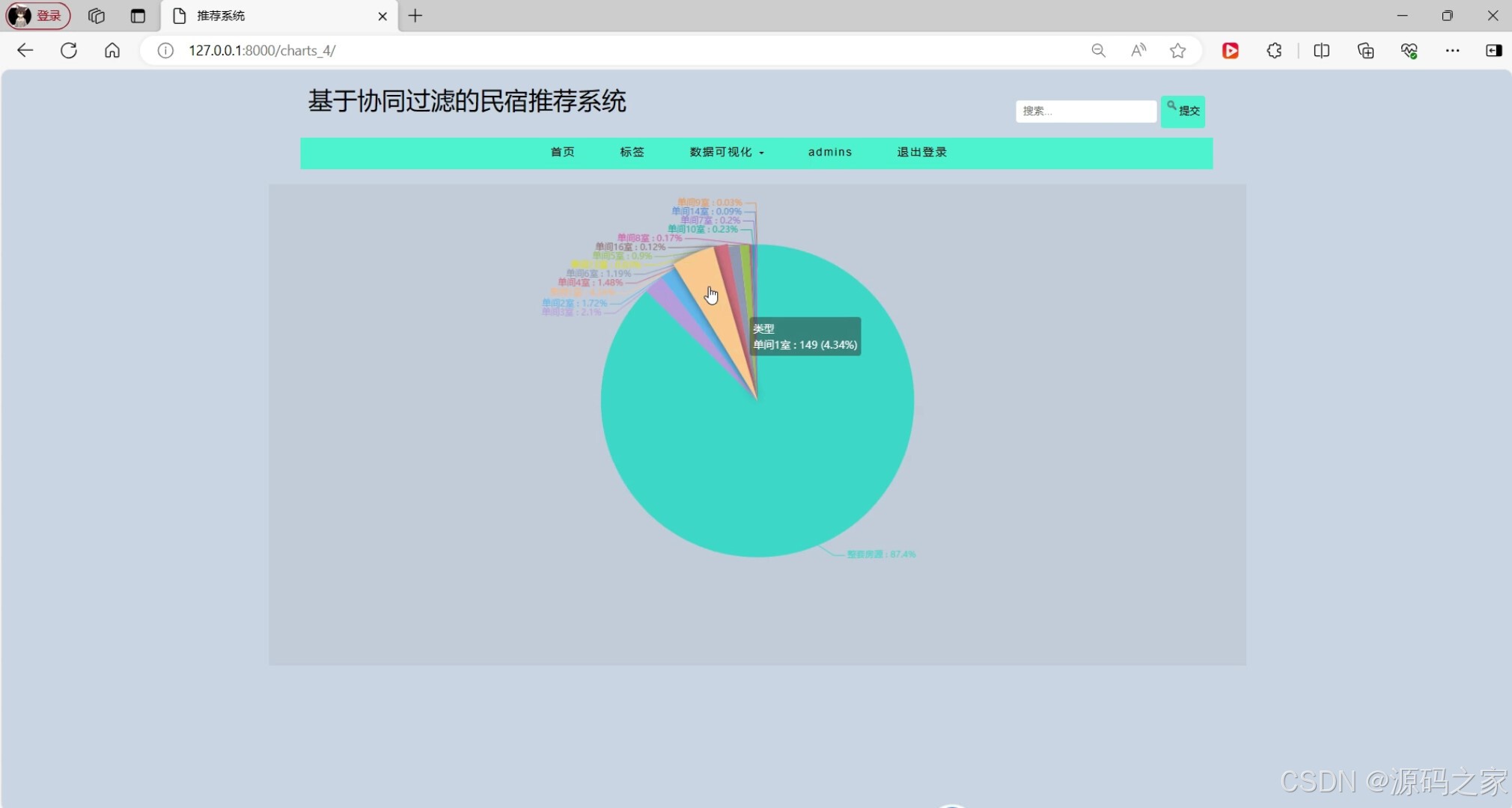Open the admins navigation item
1512x808 pixels.
[x=829, y=152]
